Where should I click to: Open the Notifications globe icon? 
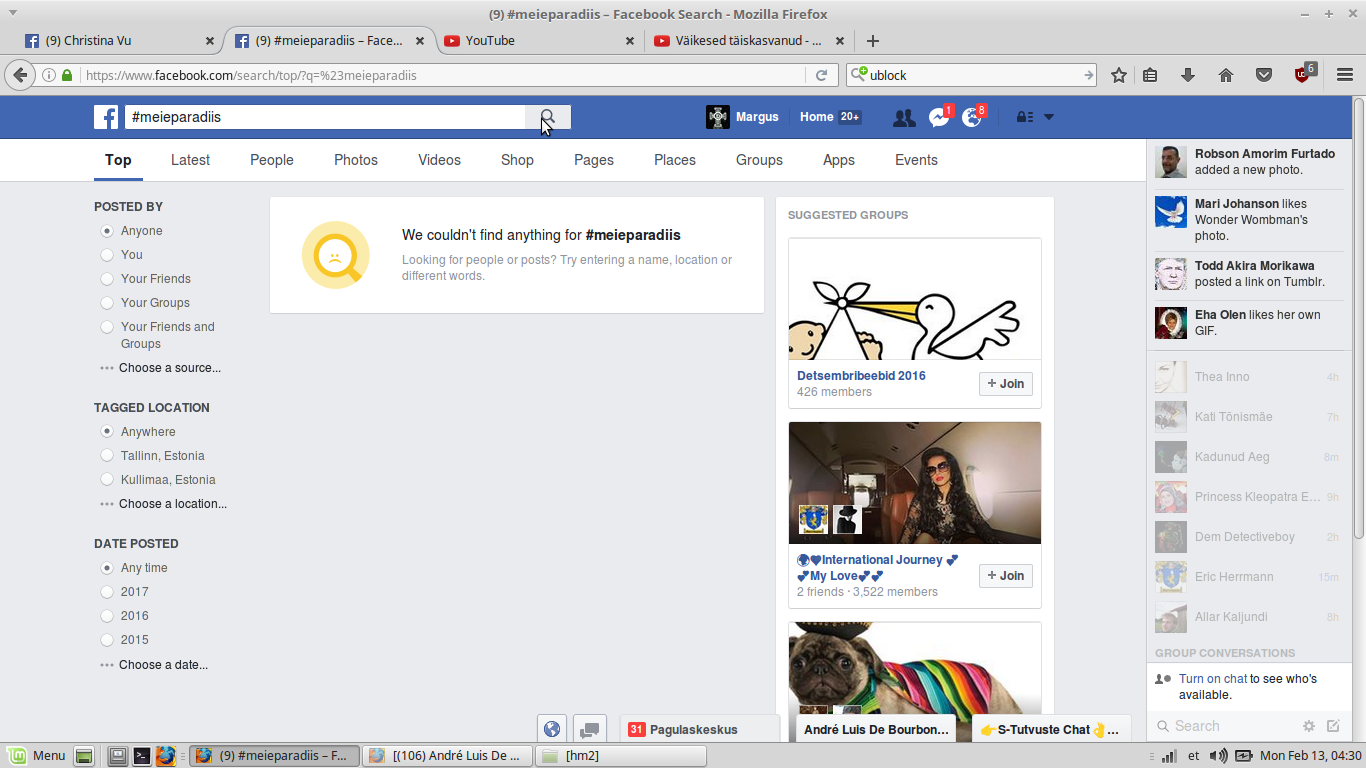[x=972, y=117]
